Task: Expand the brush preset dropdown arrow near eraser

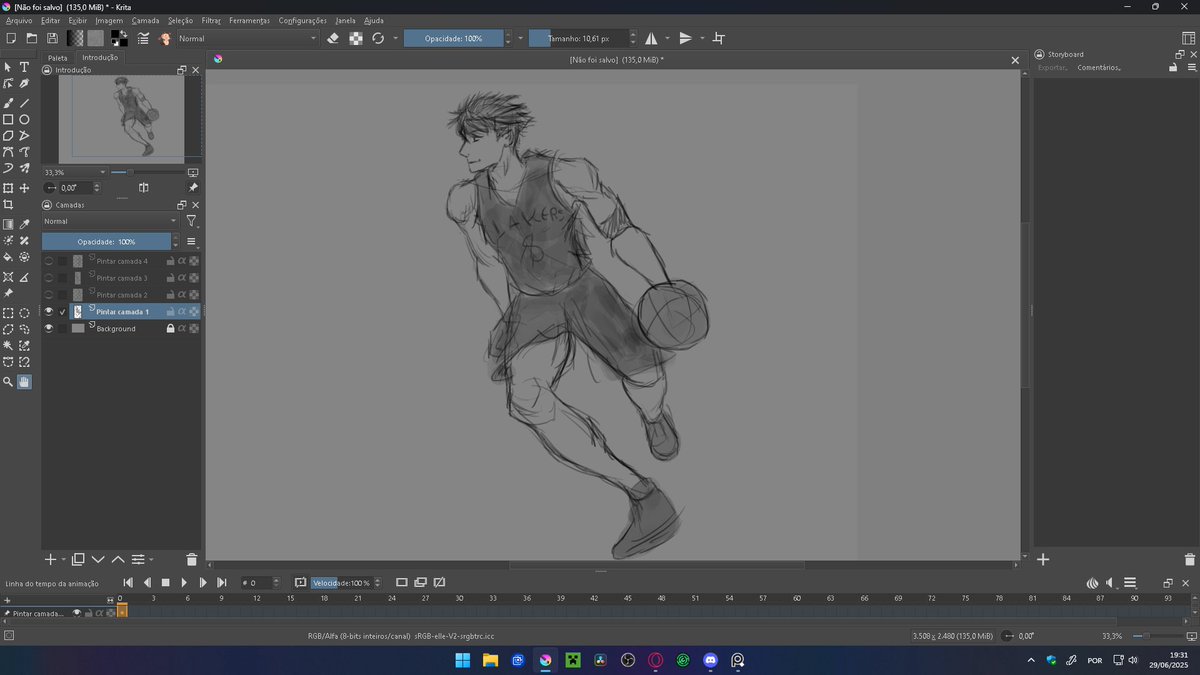Action: 396,38
